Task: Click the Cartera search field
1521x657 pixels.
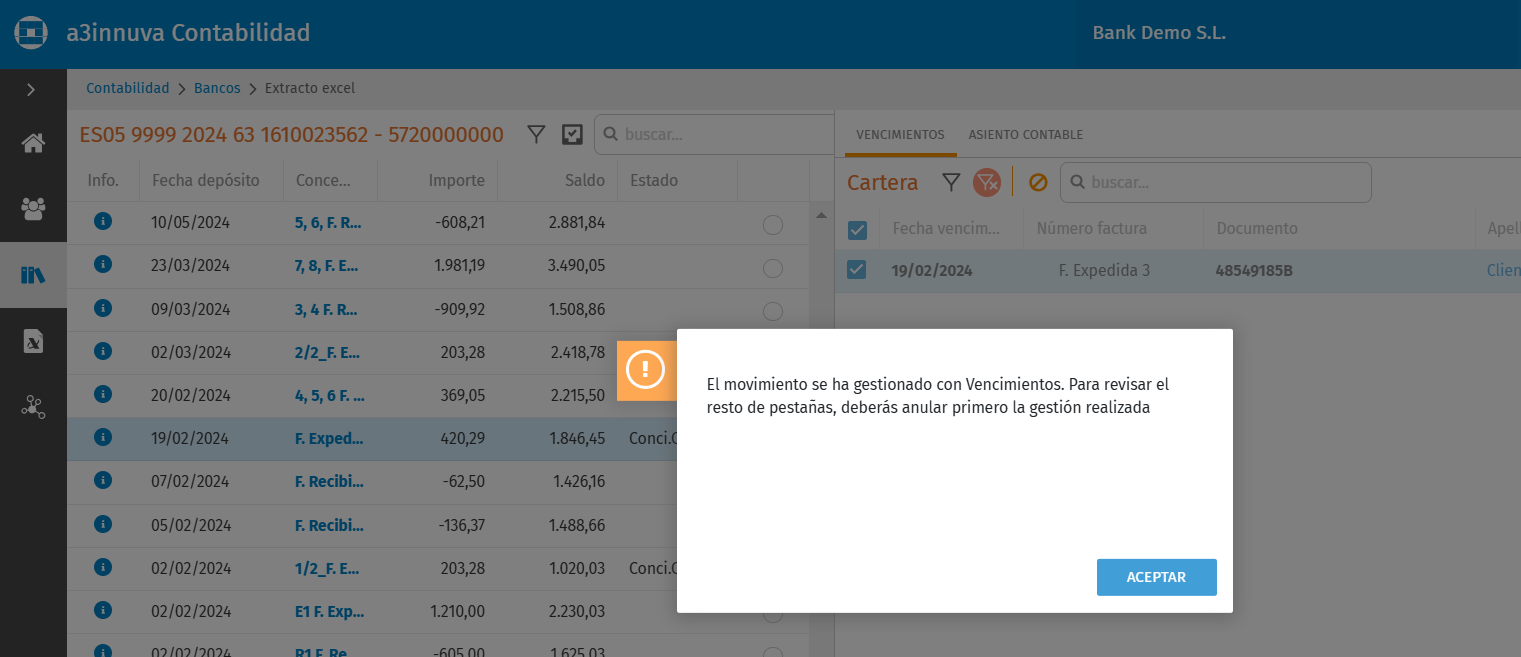Action: click(1216, 183)
